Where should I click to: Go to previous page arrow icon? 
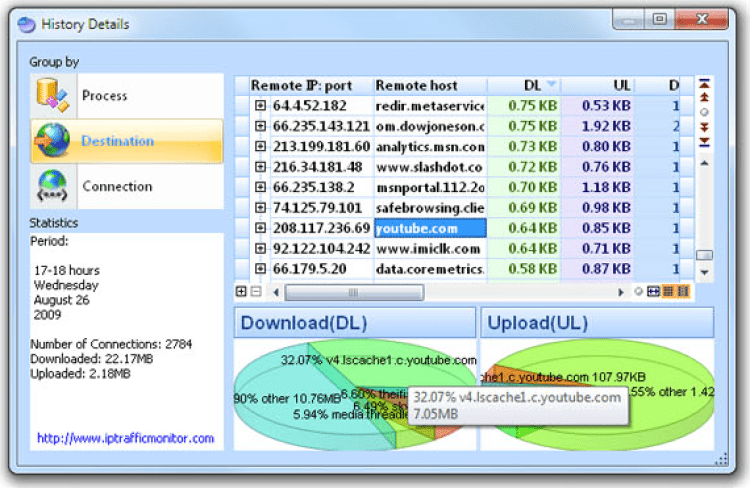[704, 98]
